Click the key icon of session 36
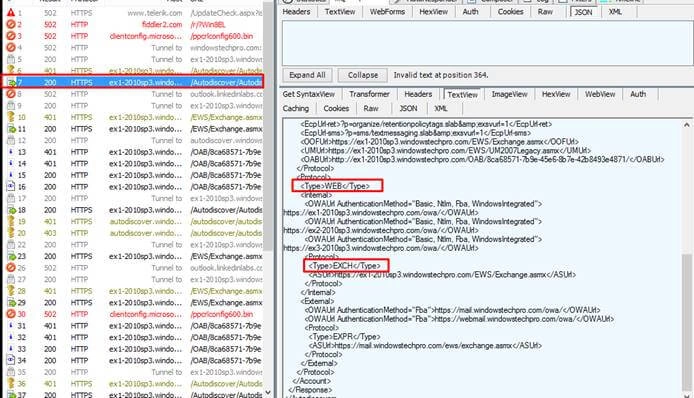 (11, 383)
